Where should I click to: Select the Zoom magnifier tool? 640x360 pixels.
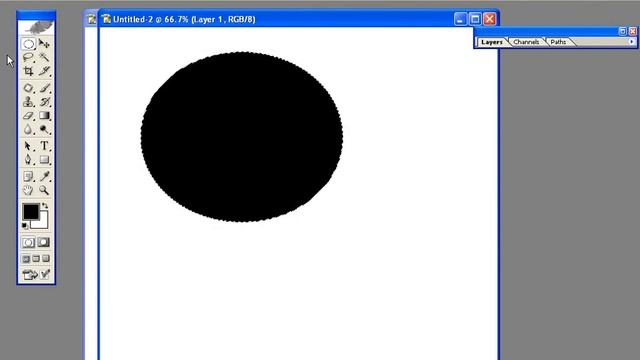(x=44, y=190)
